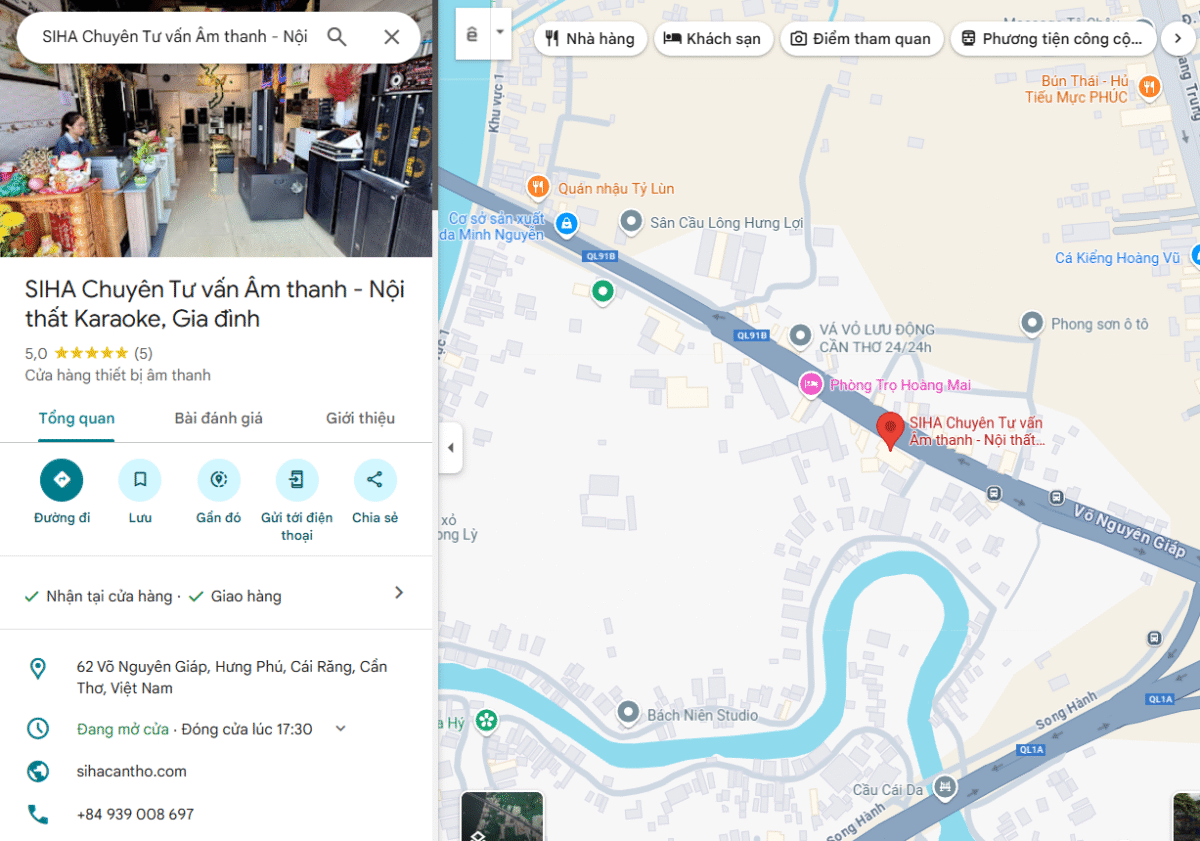Click the Đang mở cửa hours text
Viewport: 1200px width, 841px height.
point(123,729)
